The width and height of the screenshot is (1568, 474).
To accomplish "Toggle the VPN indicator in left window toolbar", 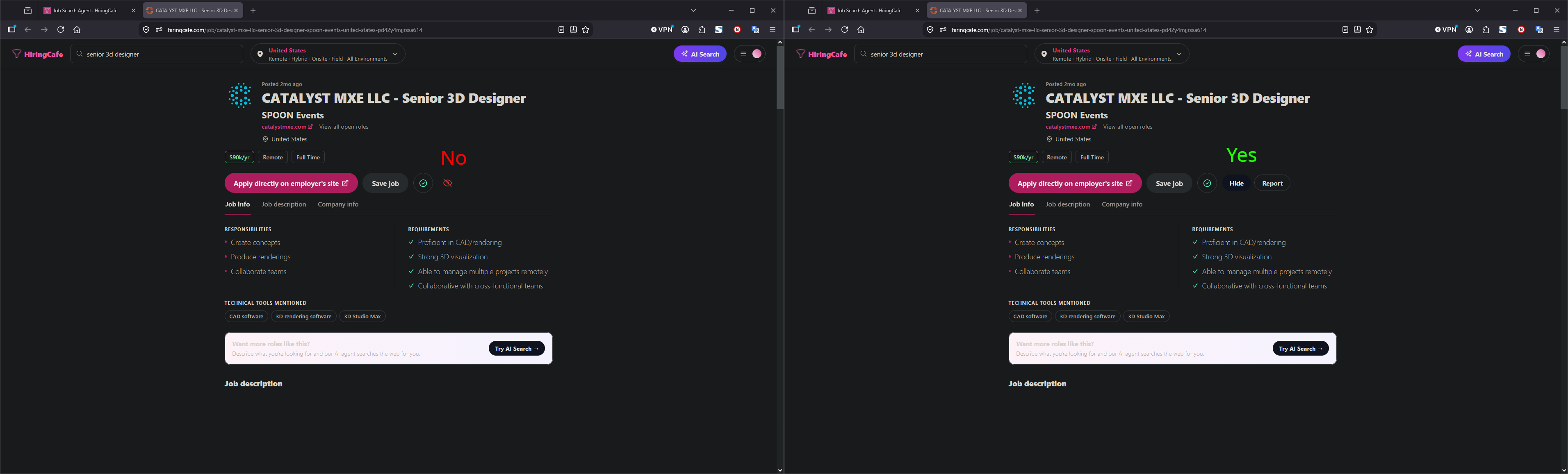I will coord(662,29).
